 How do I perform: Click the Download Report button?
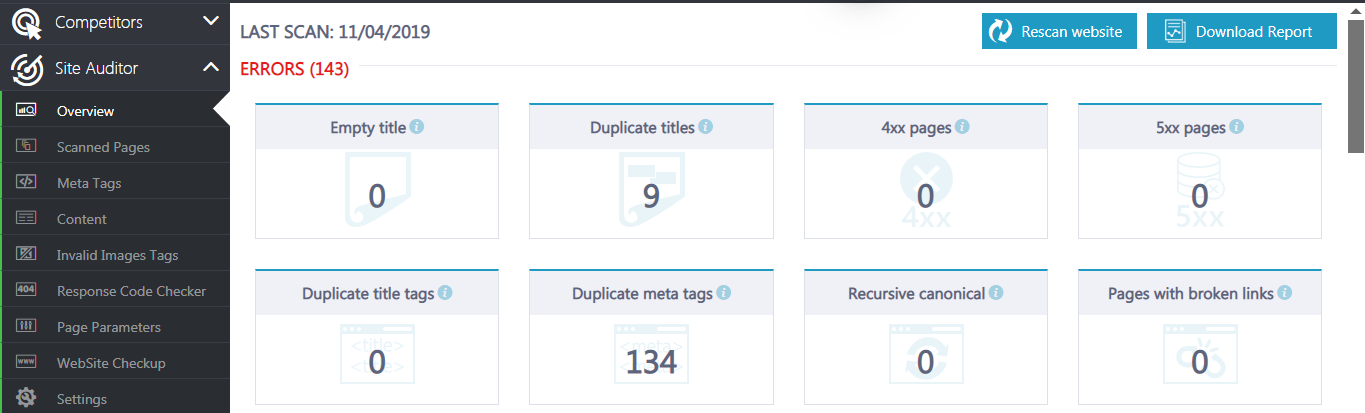coord(1241,31)
